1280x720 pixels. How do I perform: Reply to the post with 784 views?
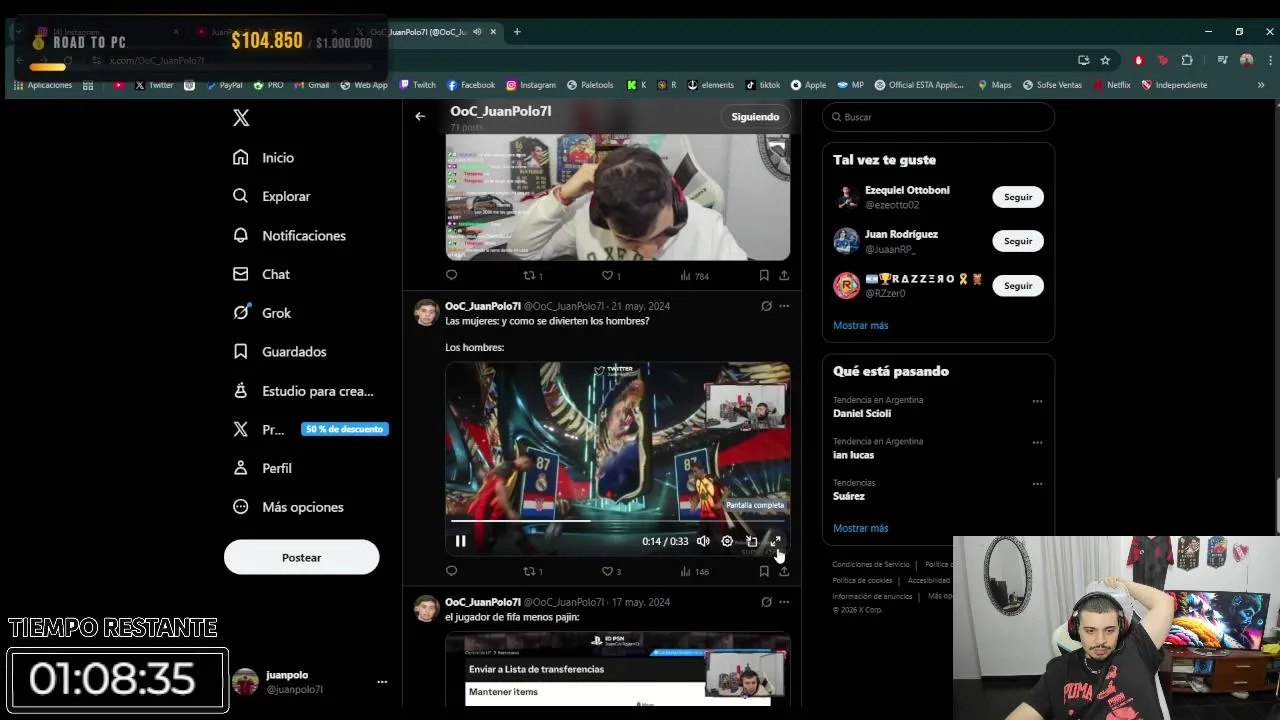(451, 275)
